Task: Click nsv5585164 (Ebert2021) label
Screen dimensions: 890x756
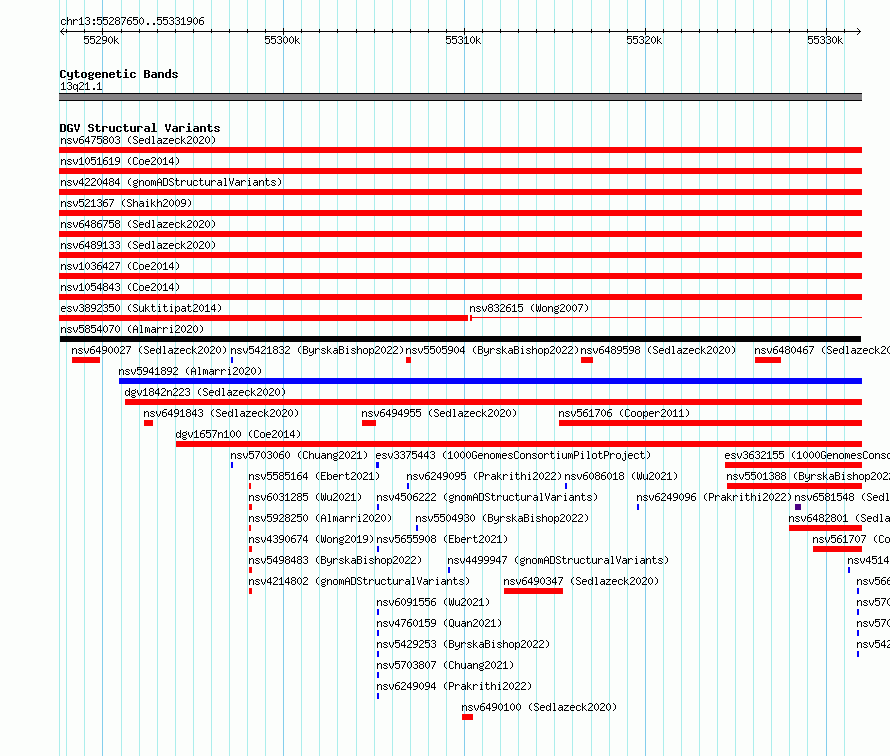Action: click(x=314, y=476)
